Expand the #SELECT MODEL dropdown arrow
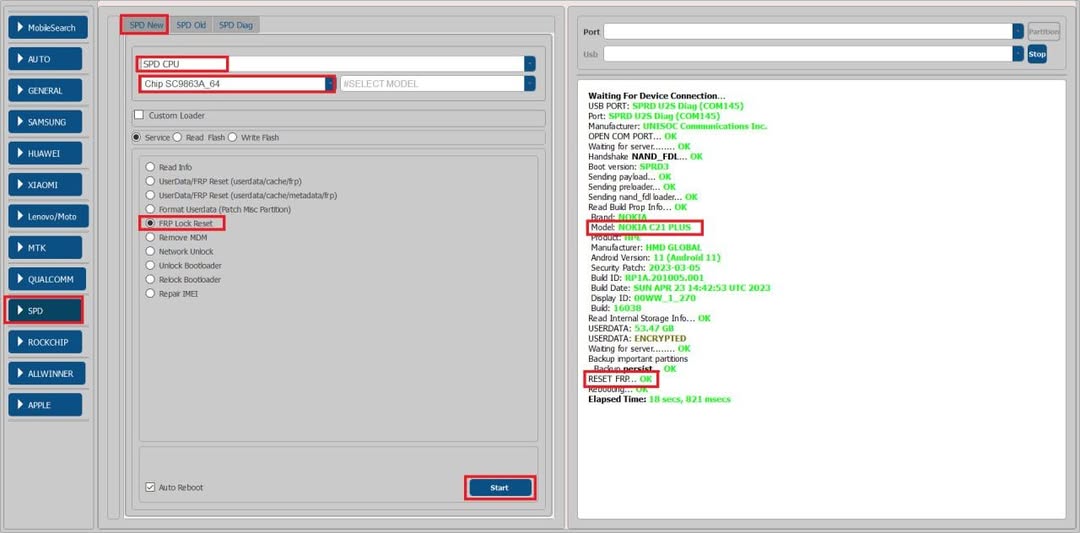1080x533 pixels. pyautogui.click(x=530, y=83)
